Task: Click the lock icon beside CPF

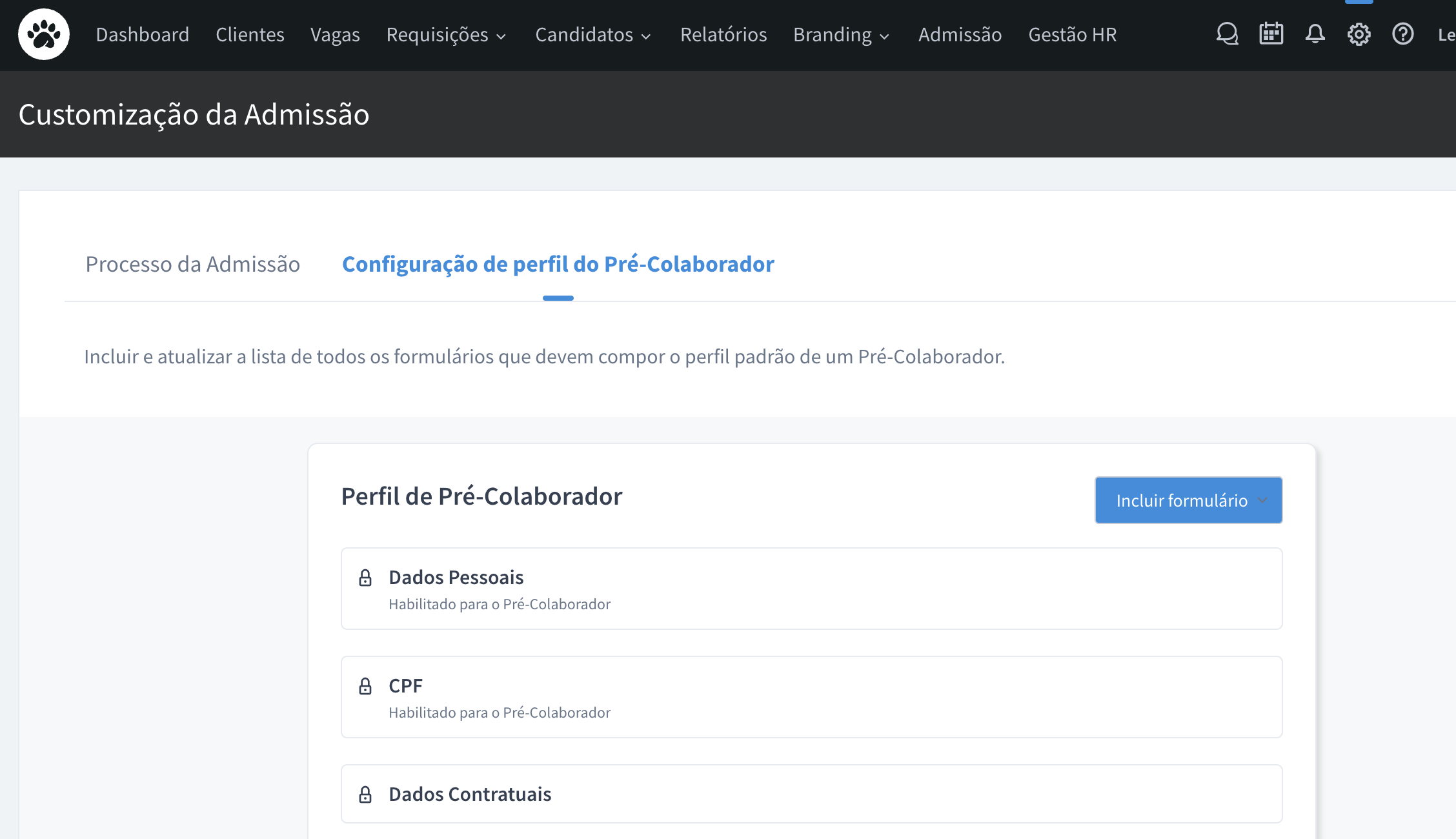Action: (365, 686)
